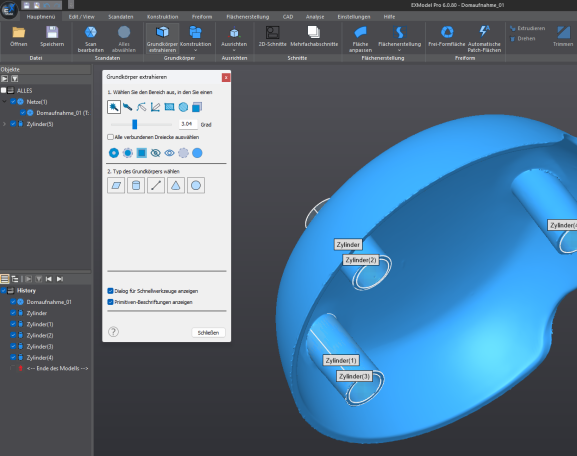Uncheck Primitiven-Beschriftungen anzeigen
This screenshot has width=577, height=456.
point(110,302)
